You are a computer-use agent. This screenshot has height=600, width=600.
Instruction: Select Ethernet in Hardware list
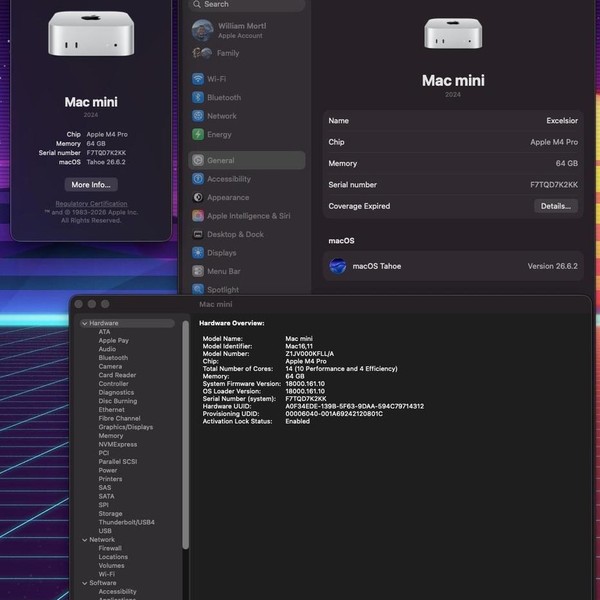coord(111,410)
